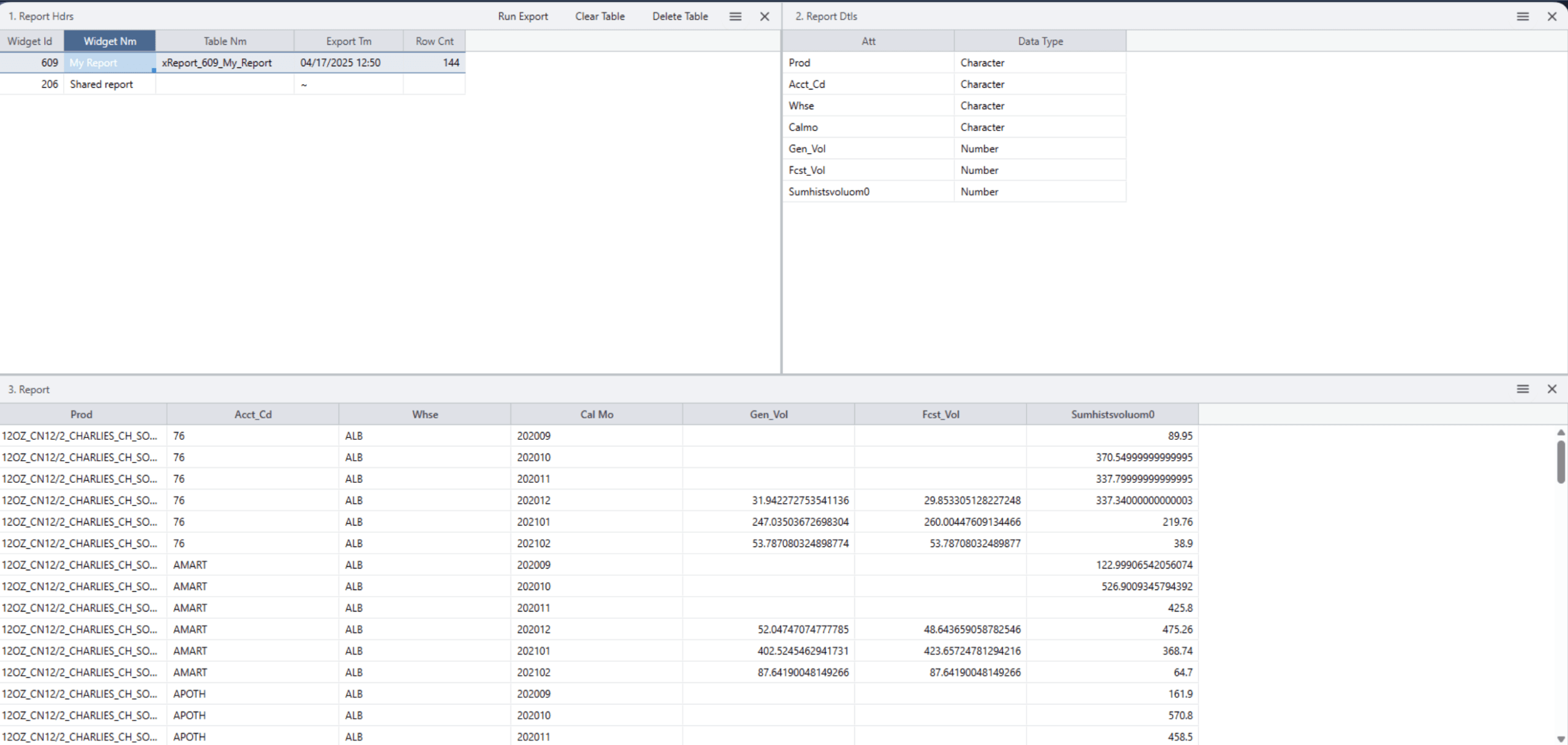Sort by the Widget Nm column header
Viewport: 1568px width, 745px height.
[110, 40]
